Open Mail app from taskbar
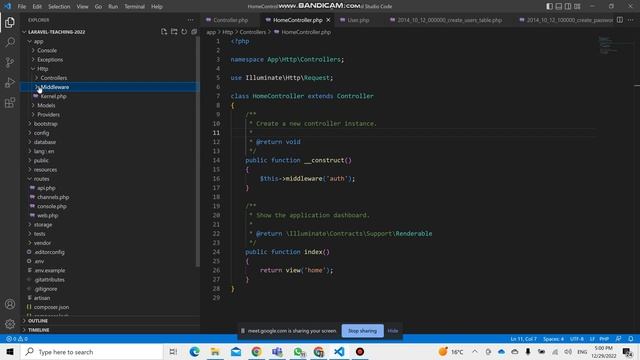This screenshot has width=640, height=360. [x=236, y=351]
